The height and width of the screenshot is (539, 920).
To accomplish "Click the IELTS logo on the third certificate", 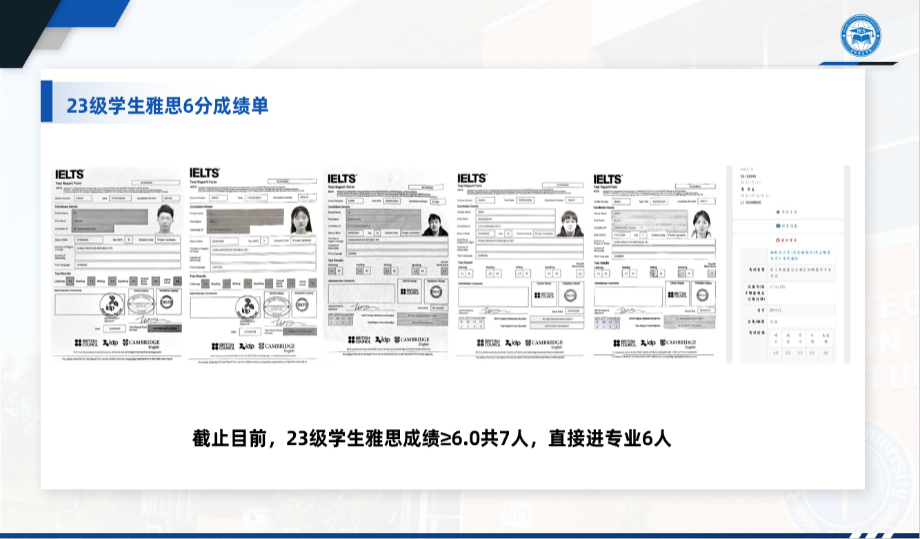I will click(x=342, y=178).
